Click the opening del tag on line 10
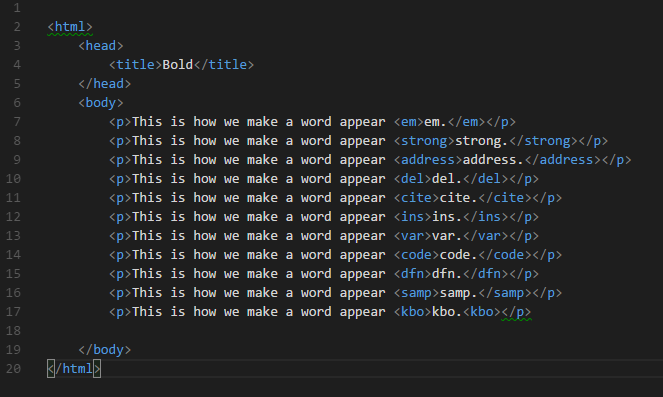 click(412, 179)
